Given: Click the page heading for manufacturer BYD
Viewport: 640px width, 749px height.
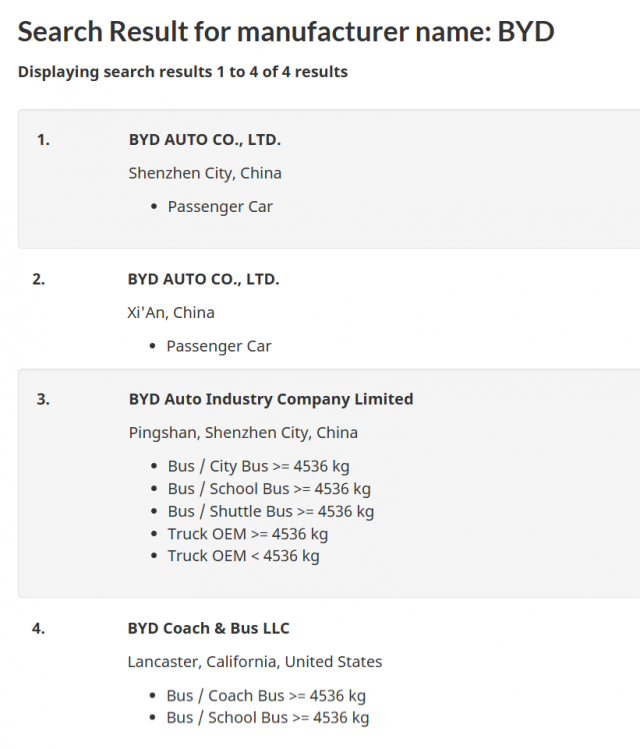Looking at the screenshot, I should tap(286, 31).
